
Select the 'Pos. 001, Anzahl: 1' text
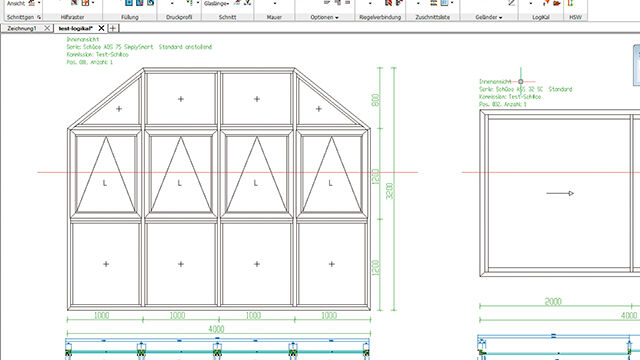[x=90, y=62]
